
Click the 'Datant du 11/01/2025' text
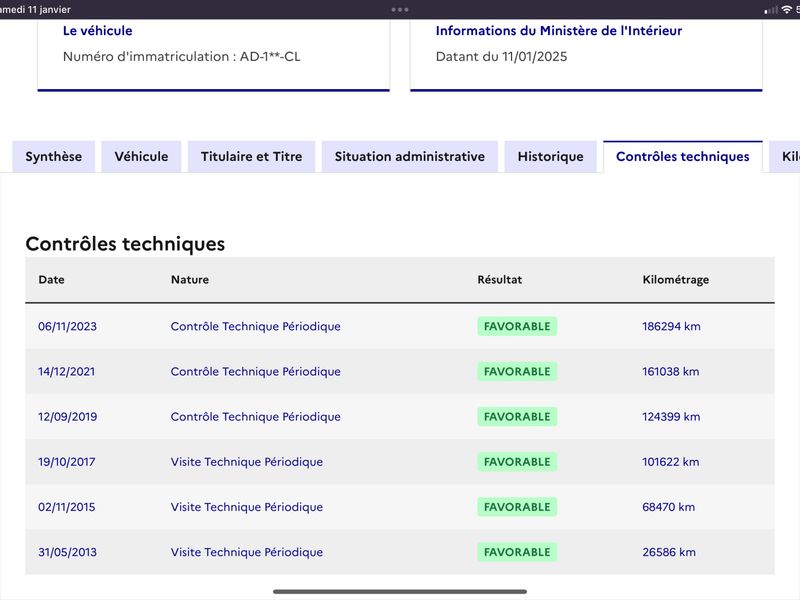[x=502, y=56]
